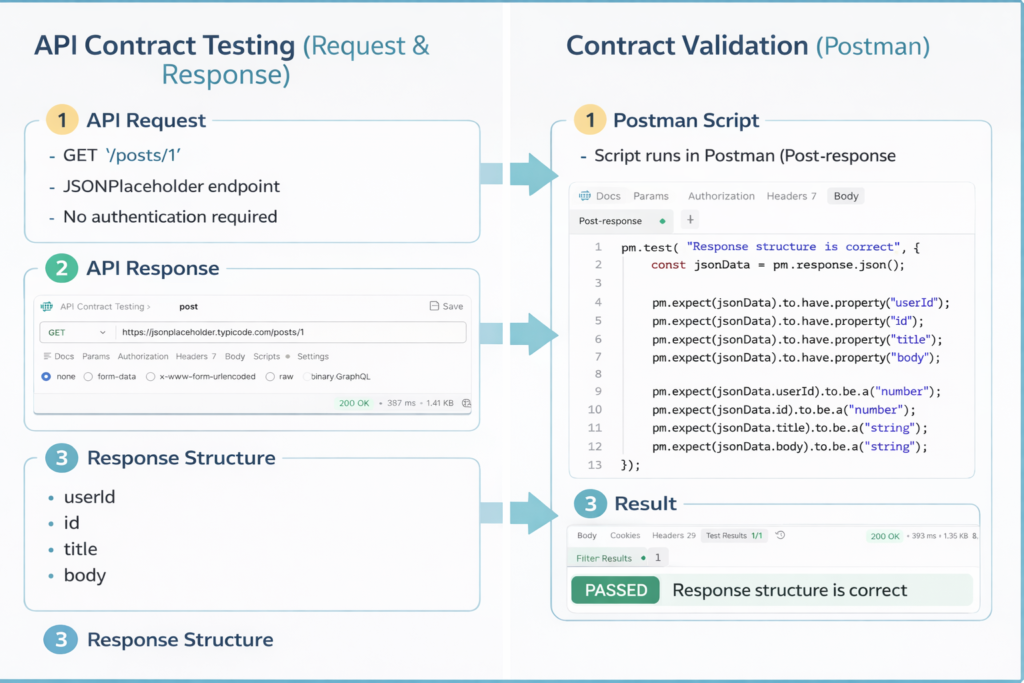
Task: Click the globe icon beside the 1.41 KB stat
Action: (466, 402)
